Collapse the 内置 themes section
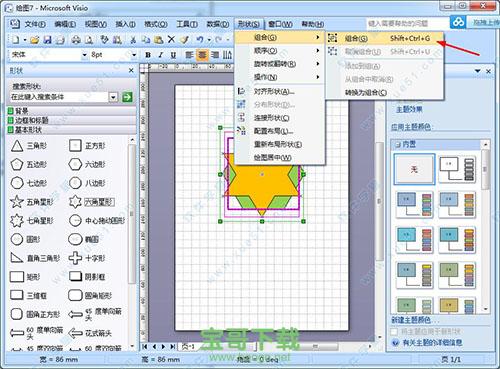Screen dimensions: 500x369 click(398, 145)
